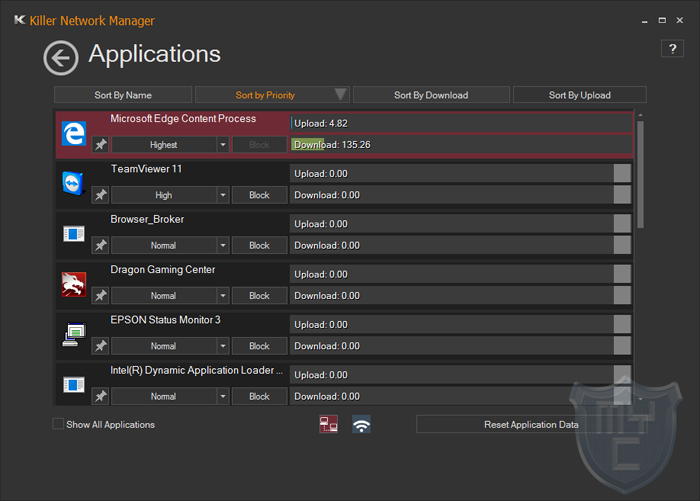
Task: Go back using the circled arrow icon
Action: [x=61, y=58]
